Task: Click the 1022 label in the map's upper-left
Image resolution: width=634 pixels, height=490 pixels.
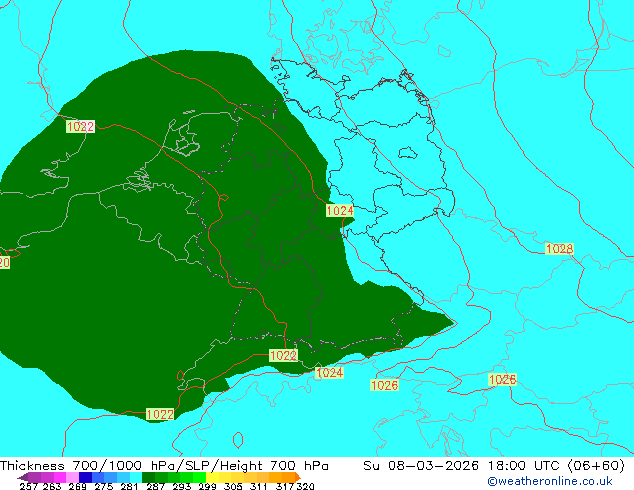Action: [80, 127]
